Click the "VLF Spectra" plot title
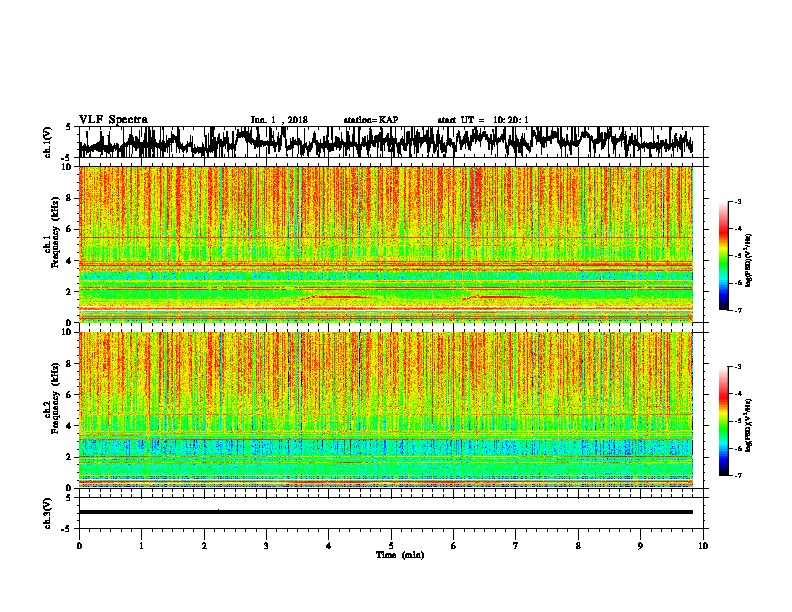 113,120
